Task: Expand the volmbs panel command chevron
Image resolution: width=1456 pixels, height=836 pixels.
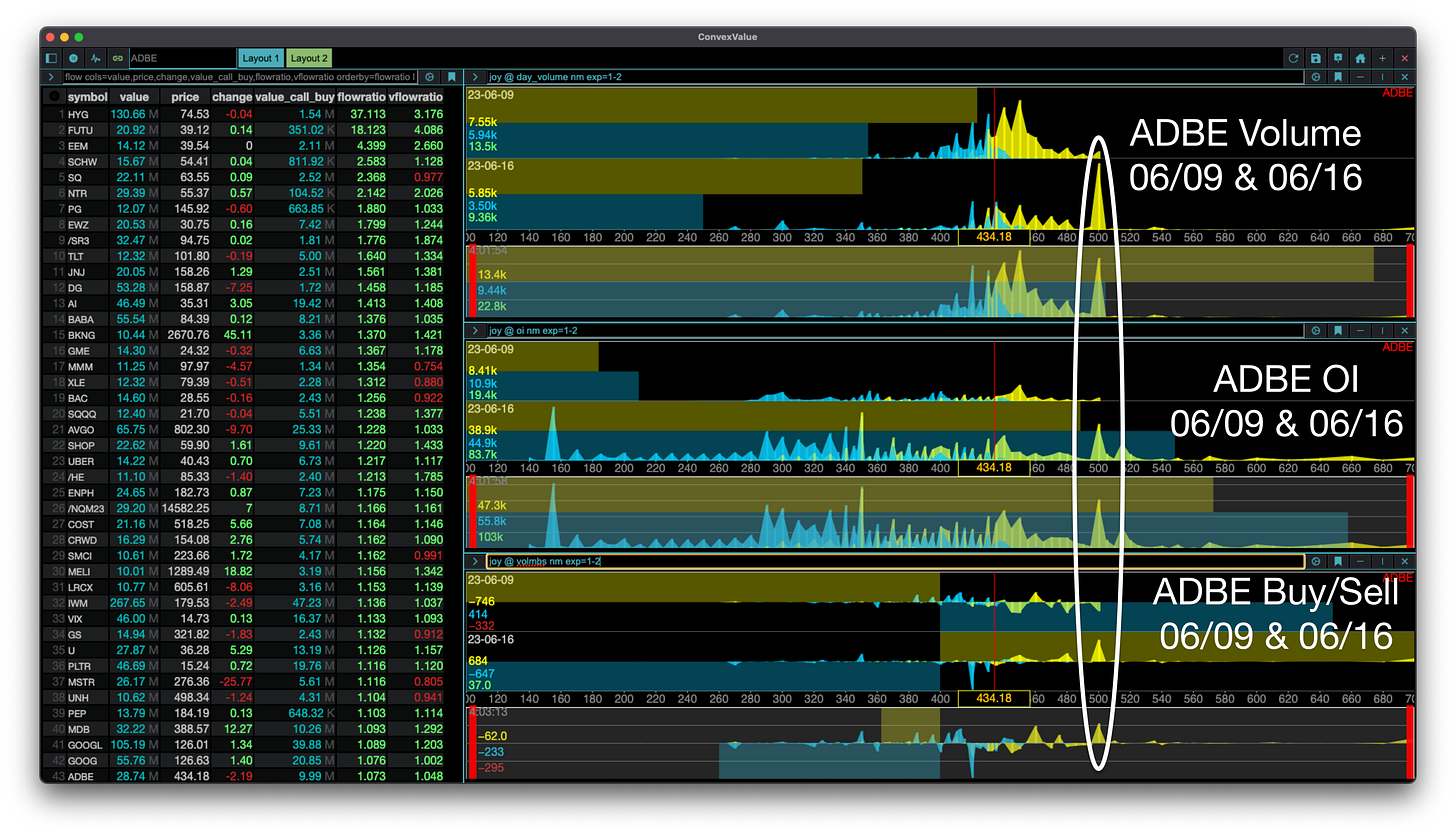Action: click(476, 562)
